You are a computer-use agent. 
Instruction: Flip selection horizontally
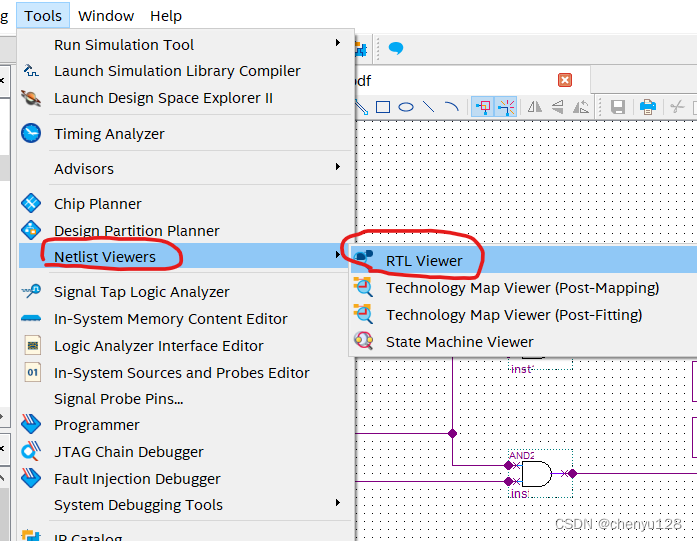tap(535, 107)
